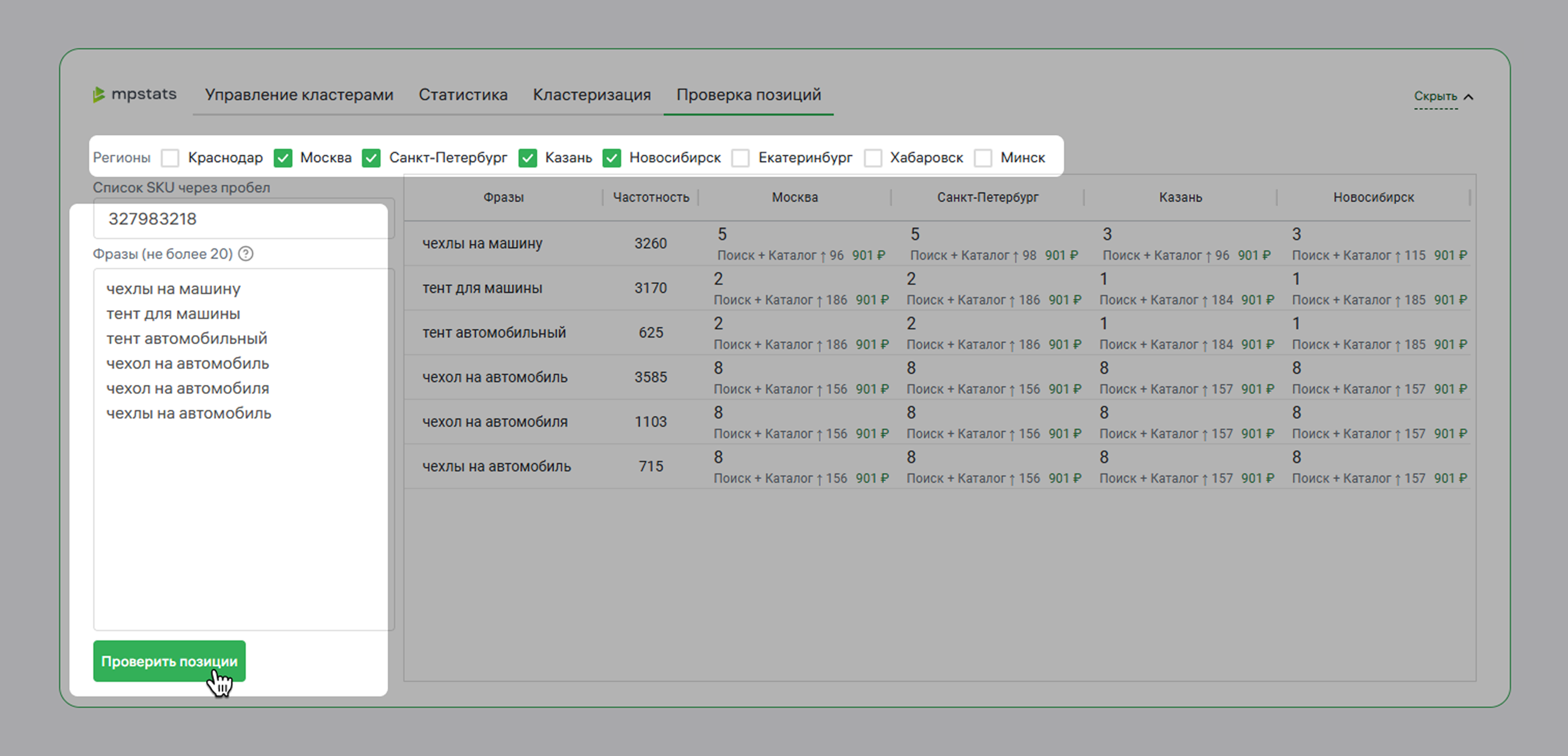Image resolution: width=1568 pixels, height=756 pixels.
Task: Go to the Кластеризация tab
Action: pyautogui.click(x=592, y=95)
